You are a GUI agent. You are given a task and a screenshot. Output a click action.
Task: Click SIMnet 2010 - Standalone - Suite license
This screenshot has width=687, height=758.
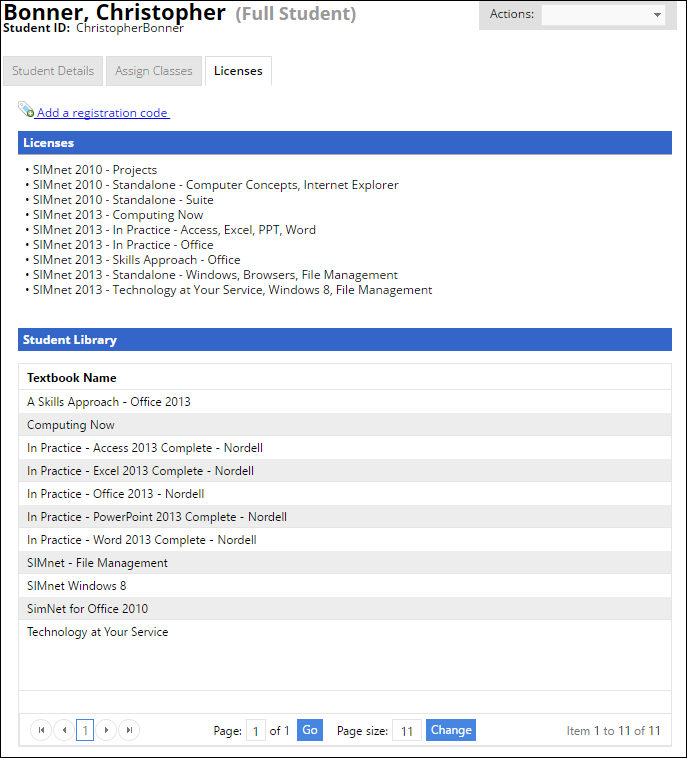[123, 200]
